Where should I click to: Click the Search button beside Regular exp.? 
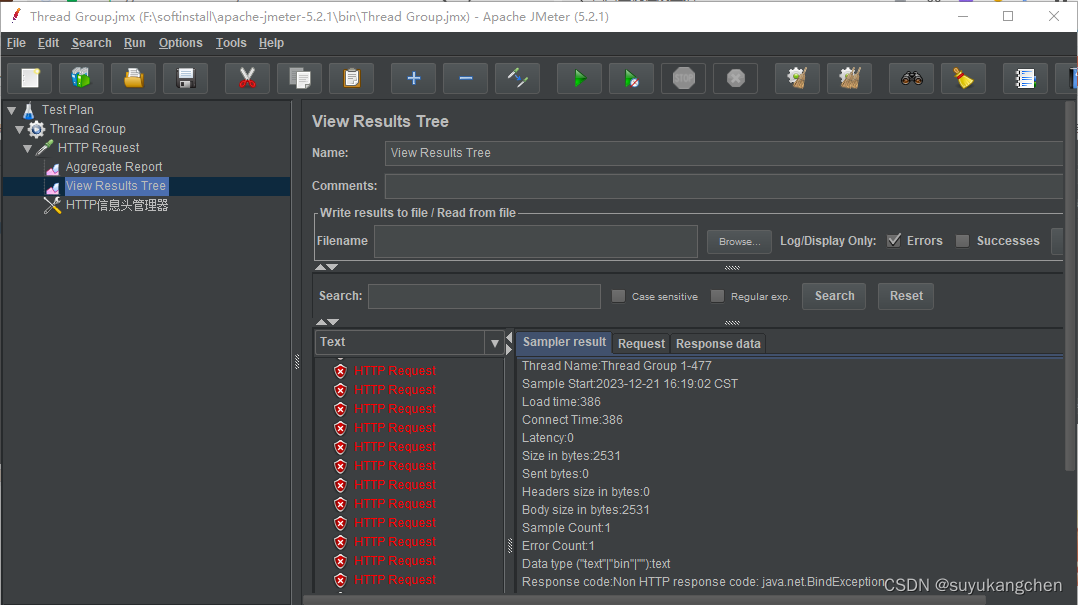click(834, 296)
